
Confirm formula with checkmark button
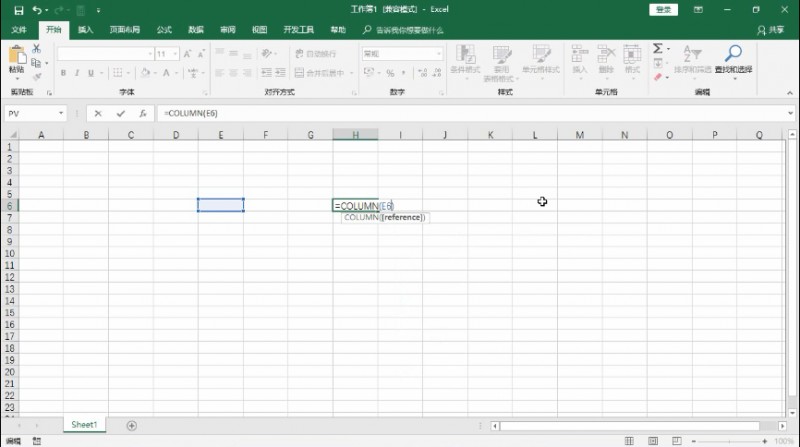[x=120, y=113]
